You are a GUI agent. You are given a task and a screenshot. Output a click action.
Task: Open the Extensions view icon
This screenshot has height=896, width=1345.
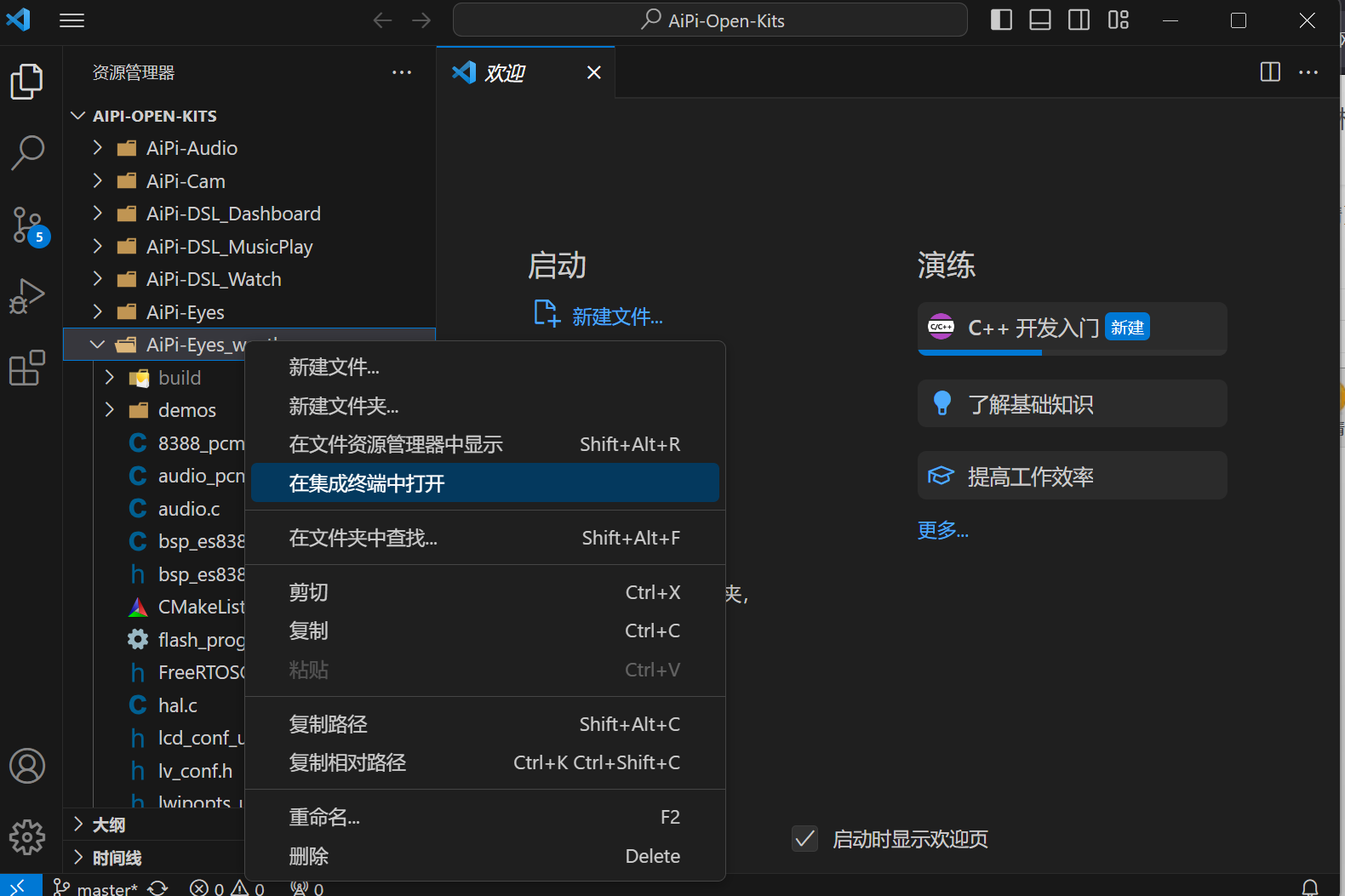(x=27, y=368)
